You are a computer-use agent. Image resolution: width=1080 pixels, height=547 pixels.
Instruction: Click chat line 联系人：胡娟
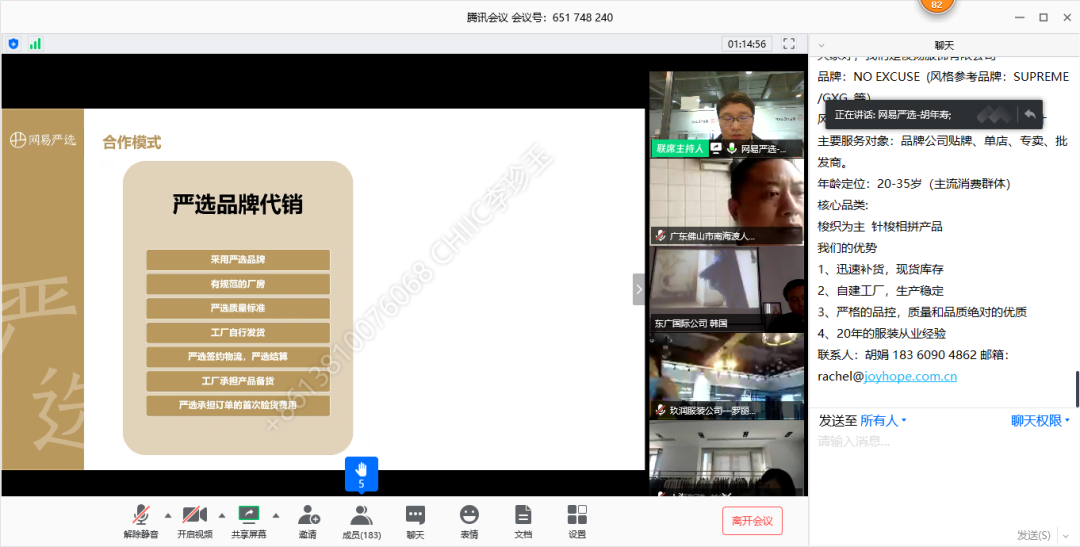point(913,355)
